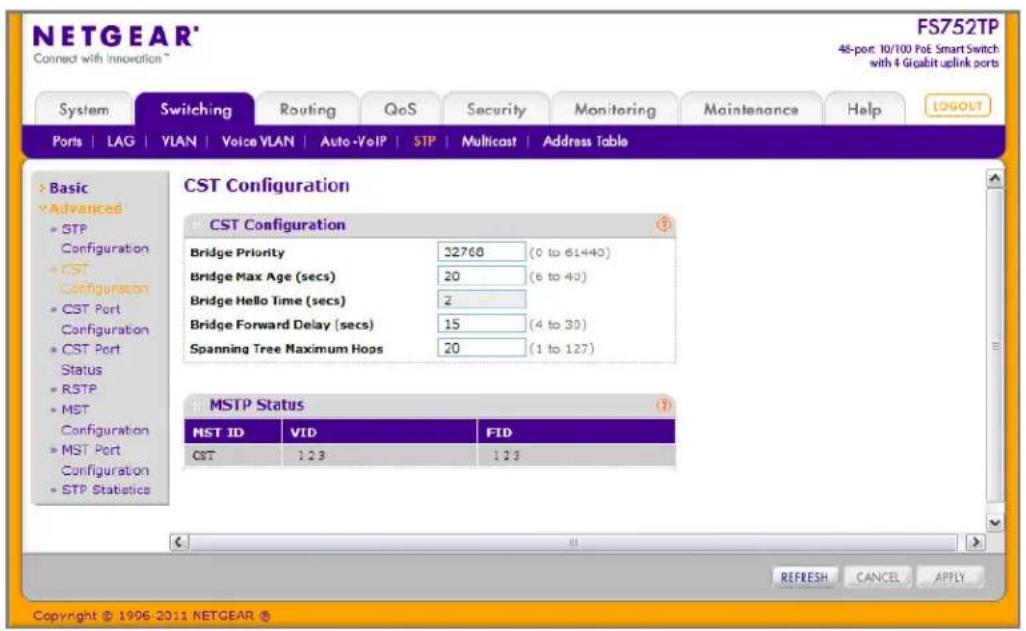Image resolution: width=1026 pixels, height=631 pixels.
Task: Click the VID column header
Action: click(x=380, y=432)
